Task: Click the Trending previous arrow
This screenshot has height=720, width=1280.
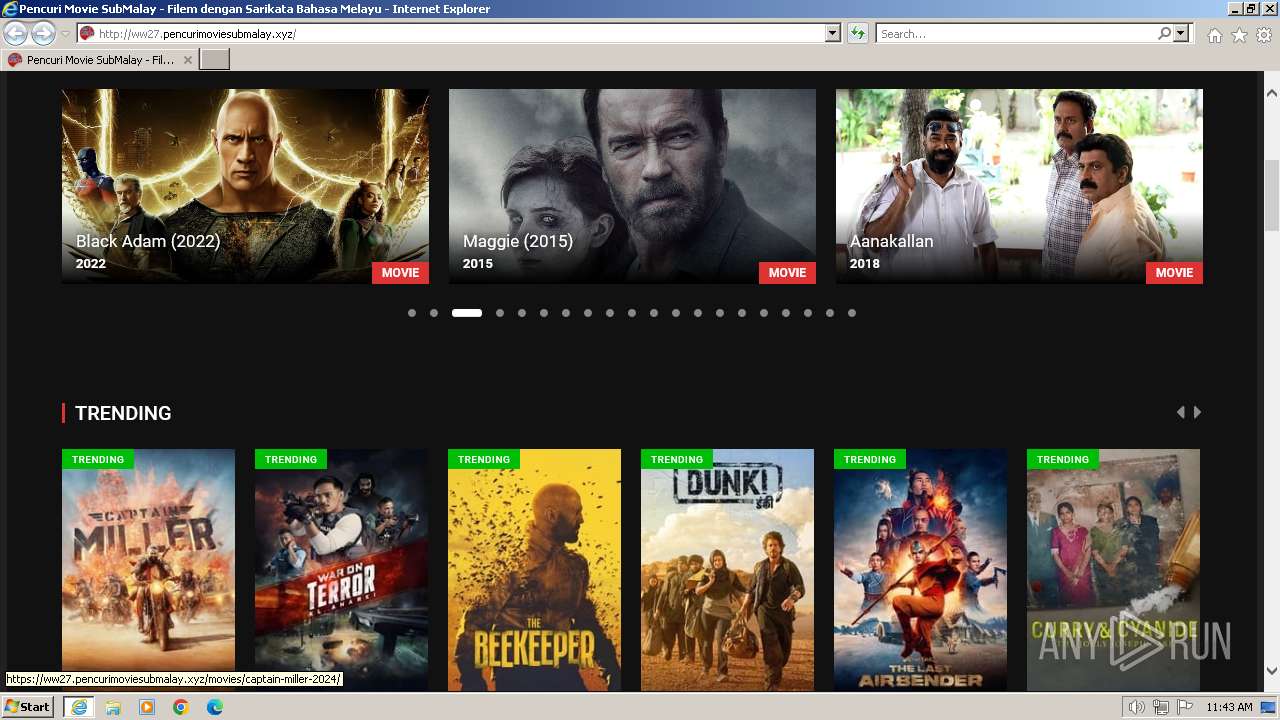Action: point(1181,412)
